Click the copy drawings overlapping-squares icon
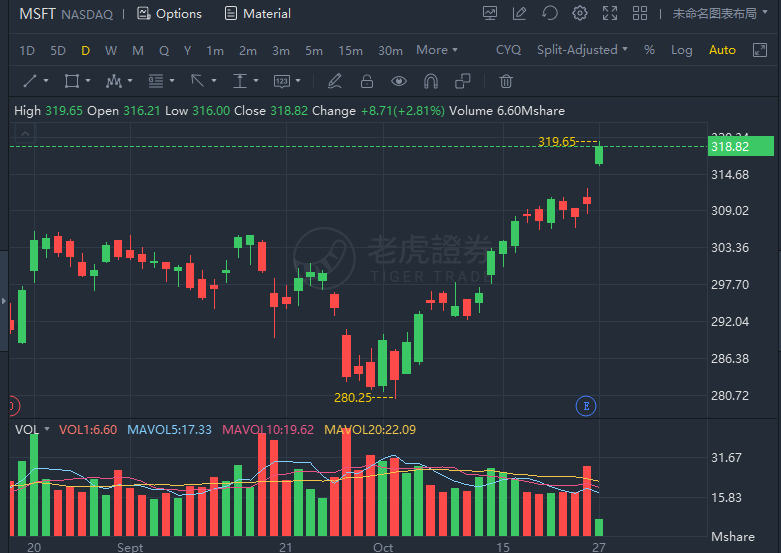 (x=463, y=81)
